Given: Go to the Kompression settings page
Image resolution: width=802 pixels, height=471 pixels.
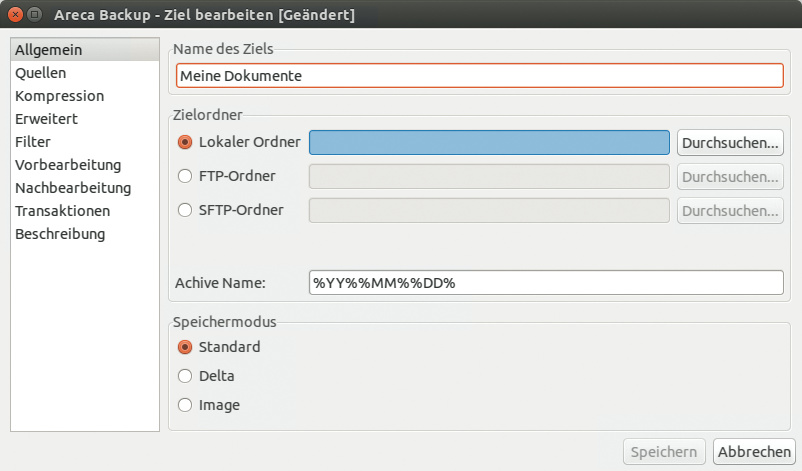Looking at the screenshot, I should tap(59, 96).
